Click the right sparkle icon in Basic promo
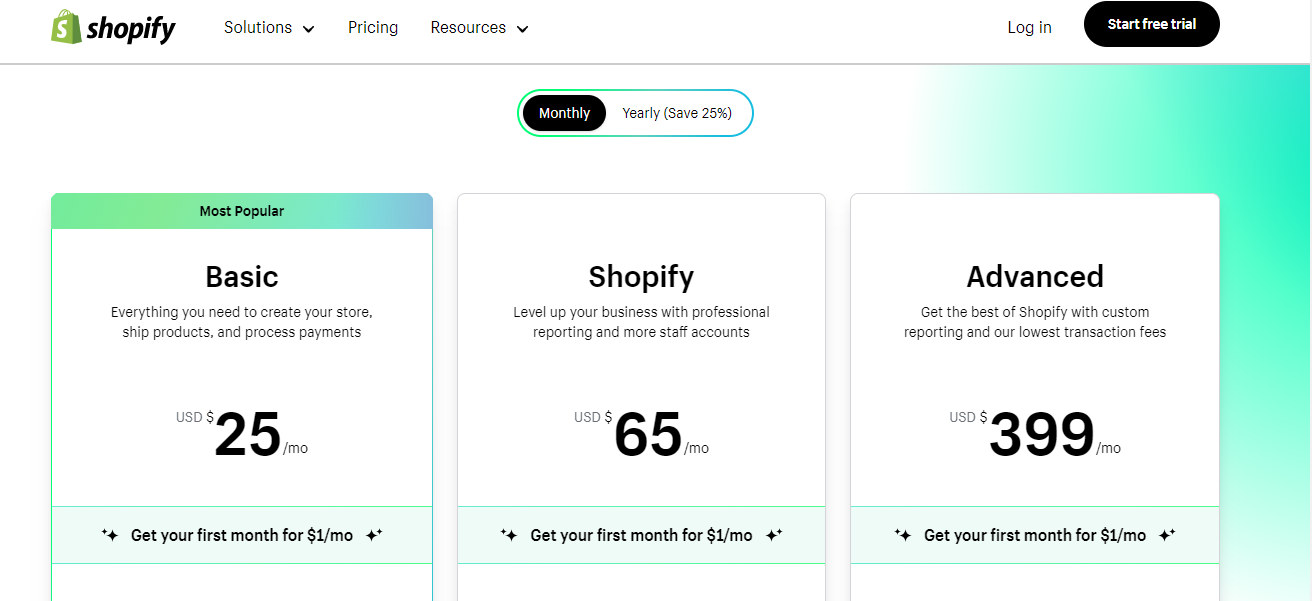1312x601 pixels. click(374, 535)
